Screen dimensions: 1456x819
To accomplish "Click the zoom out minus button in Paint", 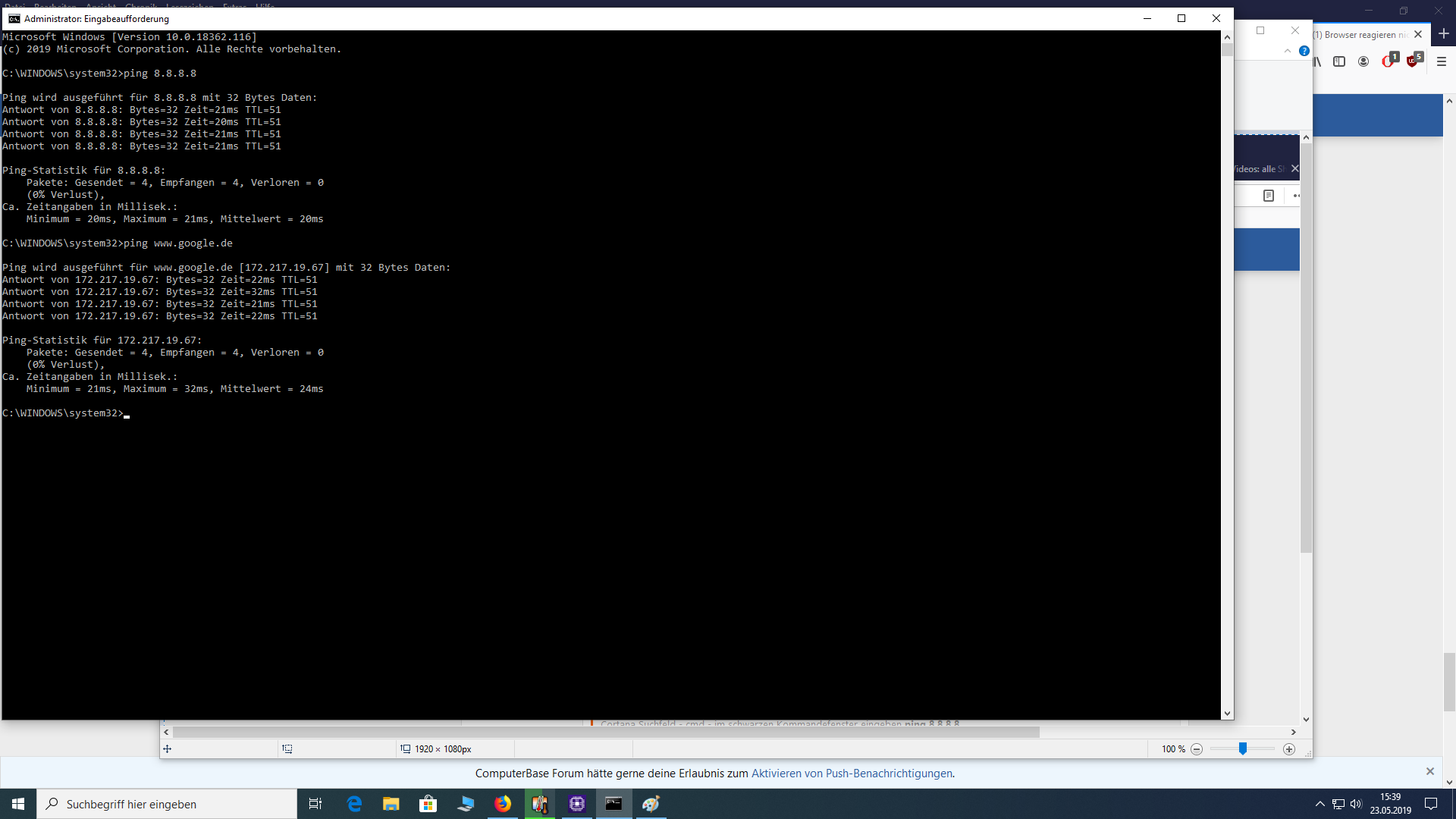I will point(1197,749).
